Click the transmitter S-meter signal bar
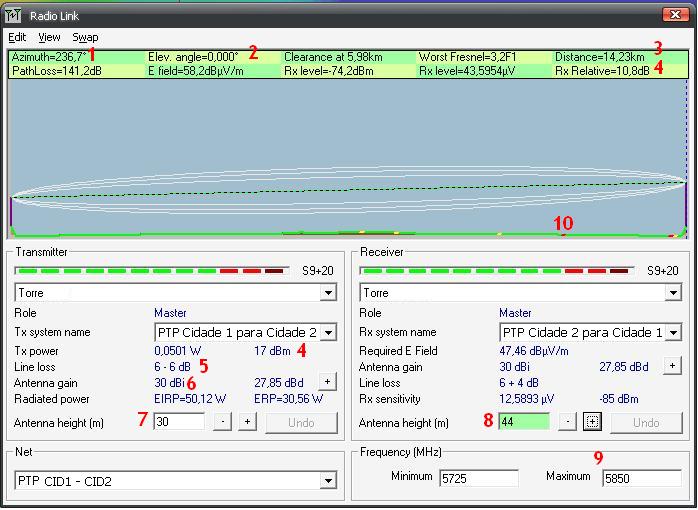698x510 pixels. click(152, 271)
